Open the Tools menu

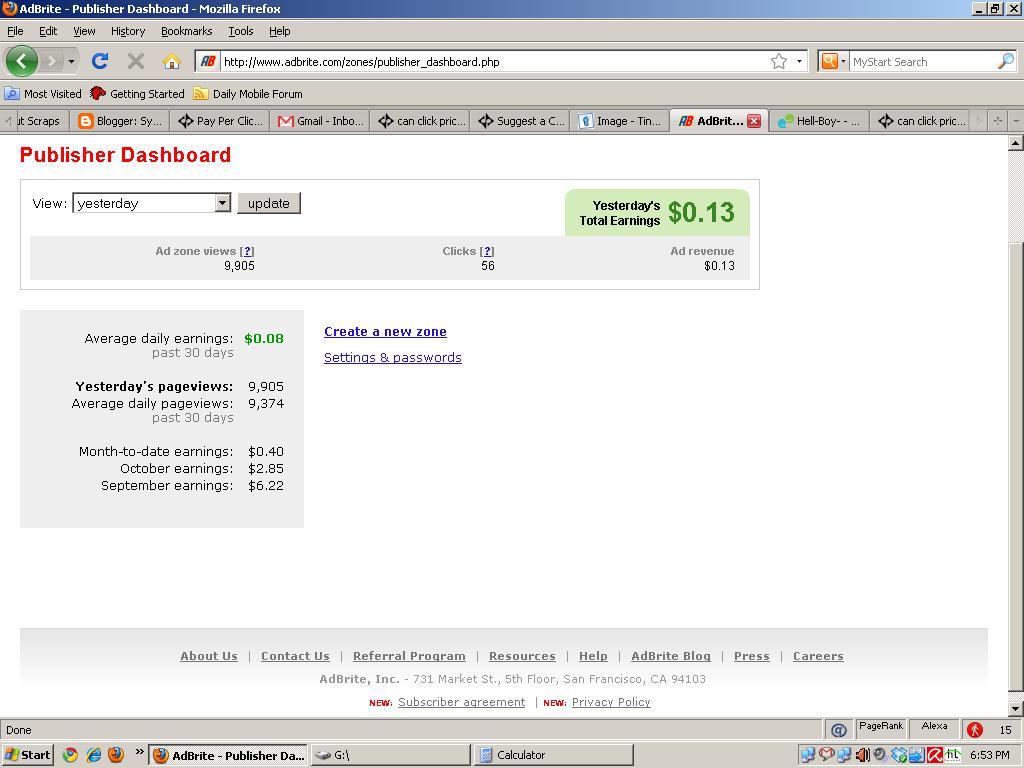coord(240,31)
